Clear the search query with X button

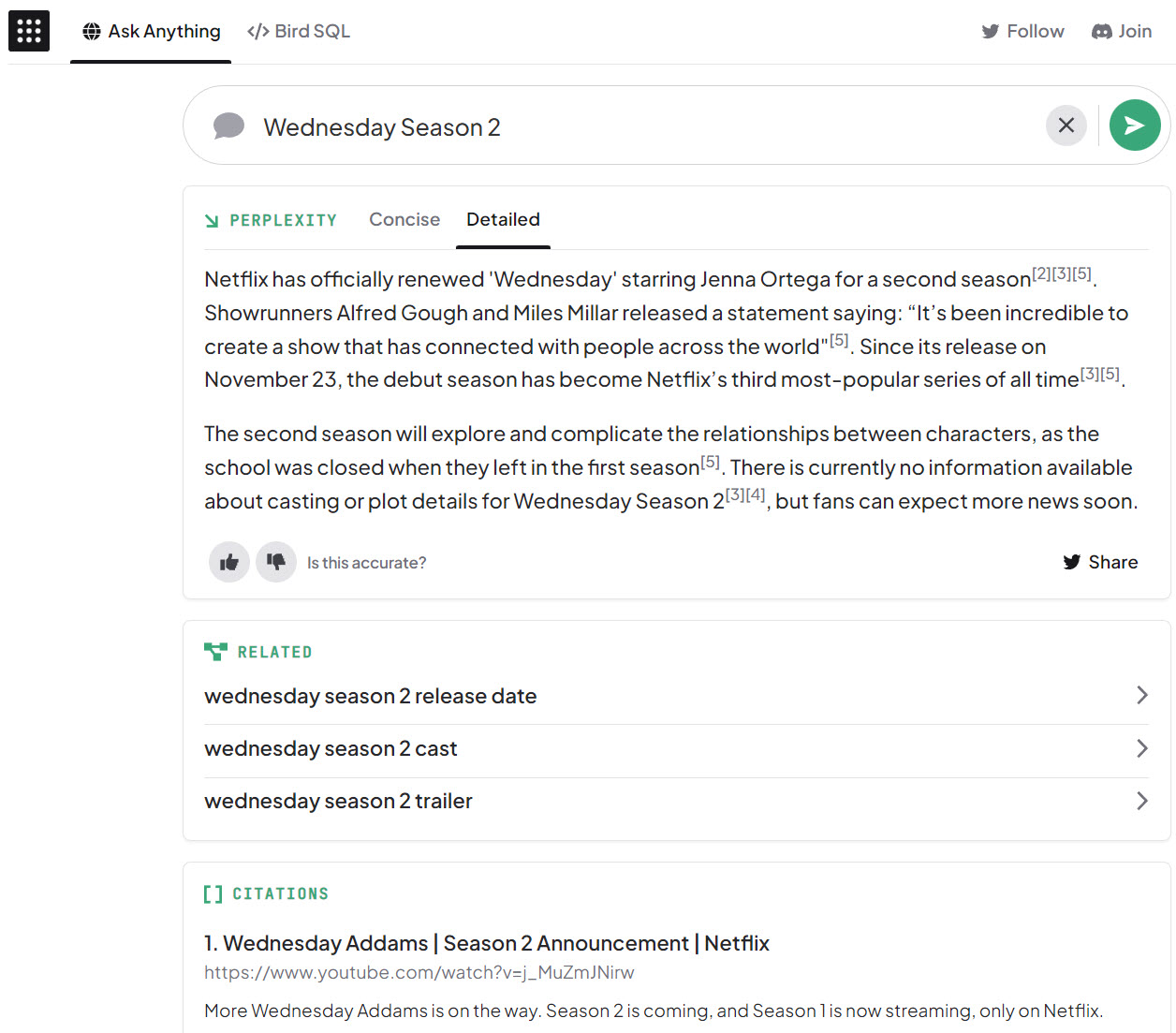1066,125
